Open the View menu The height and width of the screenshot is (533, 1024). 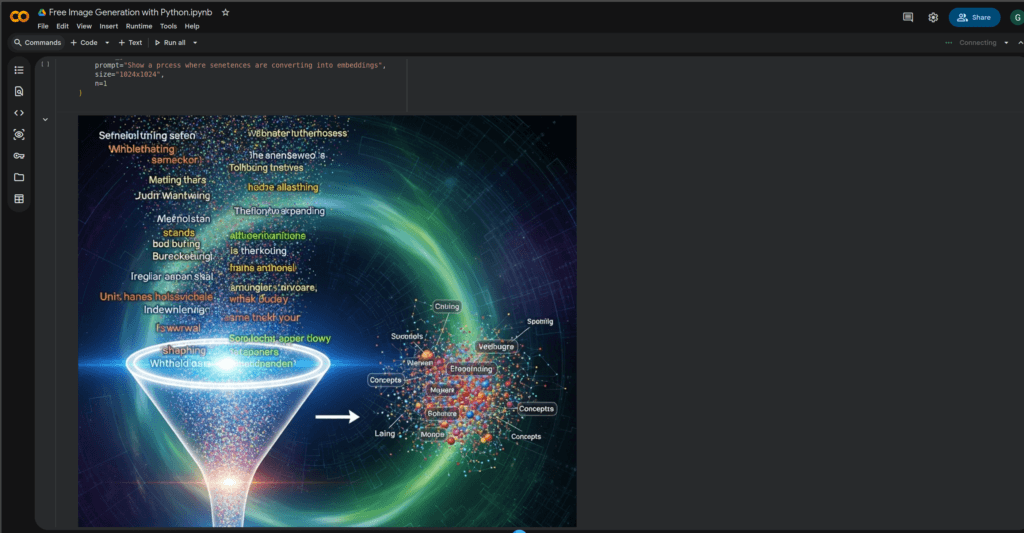84,26
